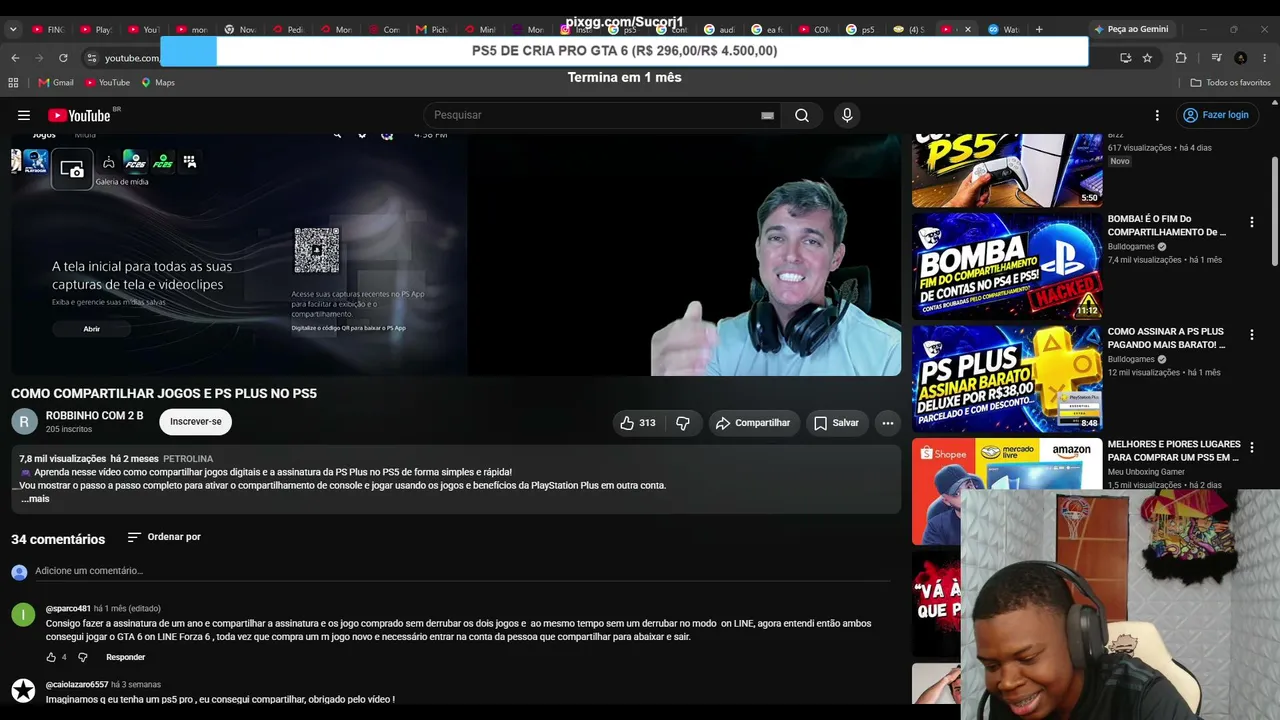The height and width of the screenshot is (720, 1280).
Task: Open Ordenar por sort dropdown
Action: click(x=164, y=537)
